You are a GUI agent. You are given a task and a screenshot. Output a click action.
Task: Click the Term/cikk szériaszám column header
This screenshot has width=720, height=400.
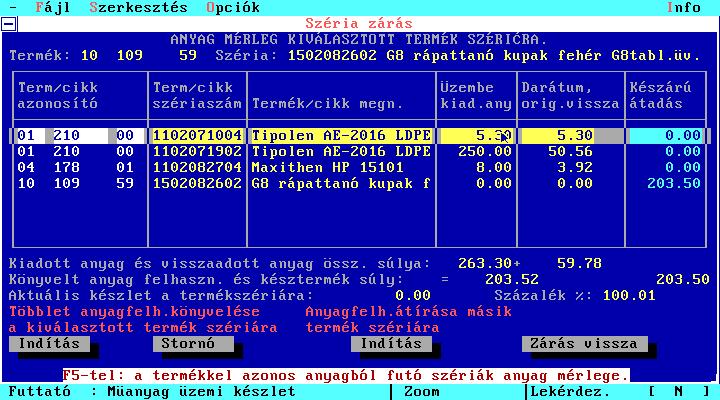coord(197,96)
